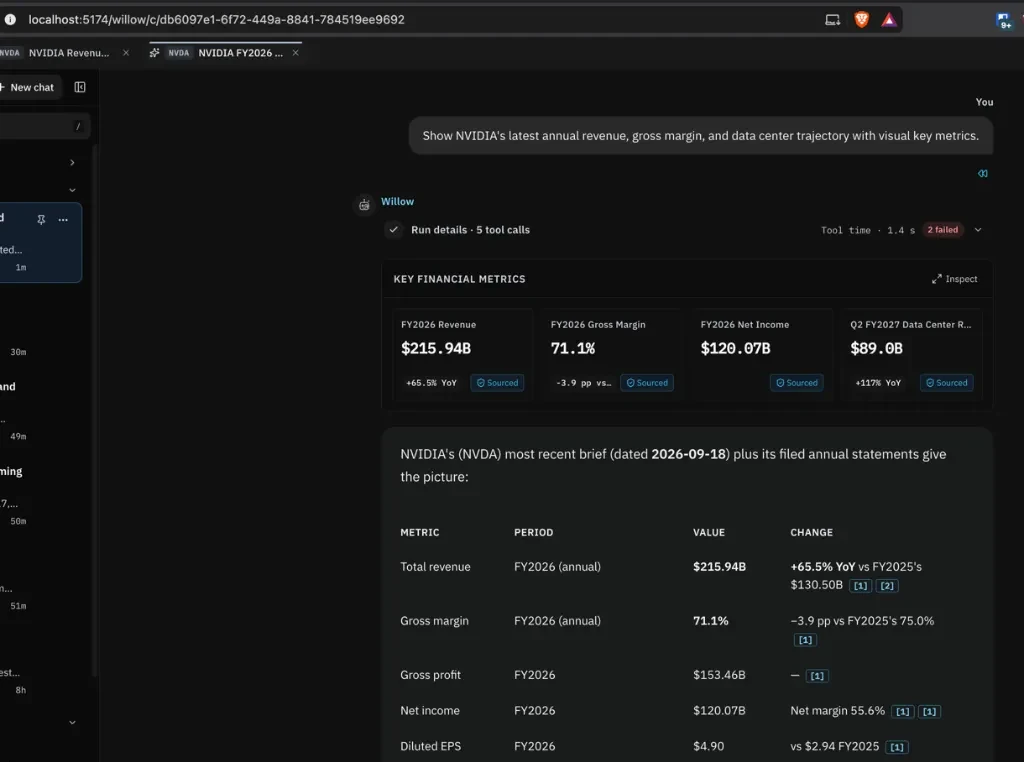The width and height of the screenshot is (1024, 762).
Task: Click the sidebar search field with slash
Action: (x=44, y=127)
